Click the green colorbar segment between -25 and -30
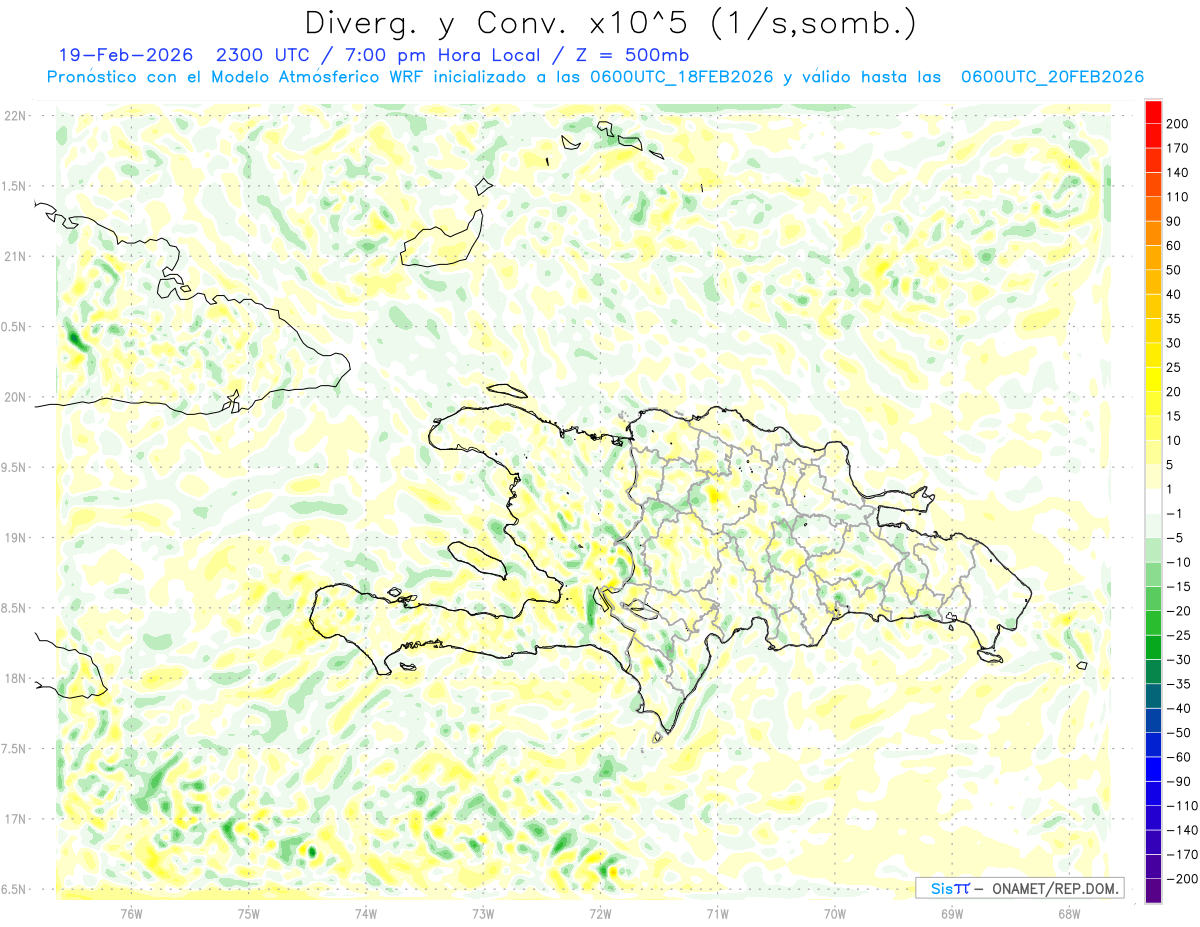Image resolution: width=1200 pixels, height=927 pixels. click(x=1154, y=647)
